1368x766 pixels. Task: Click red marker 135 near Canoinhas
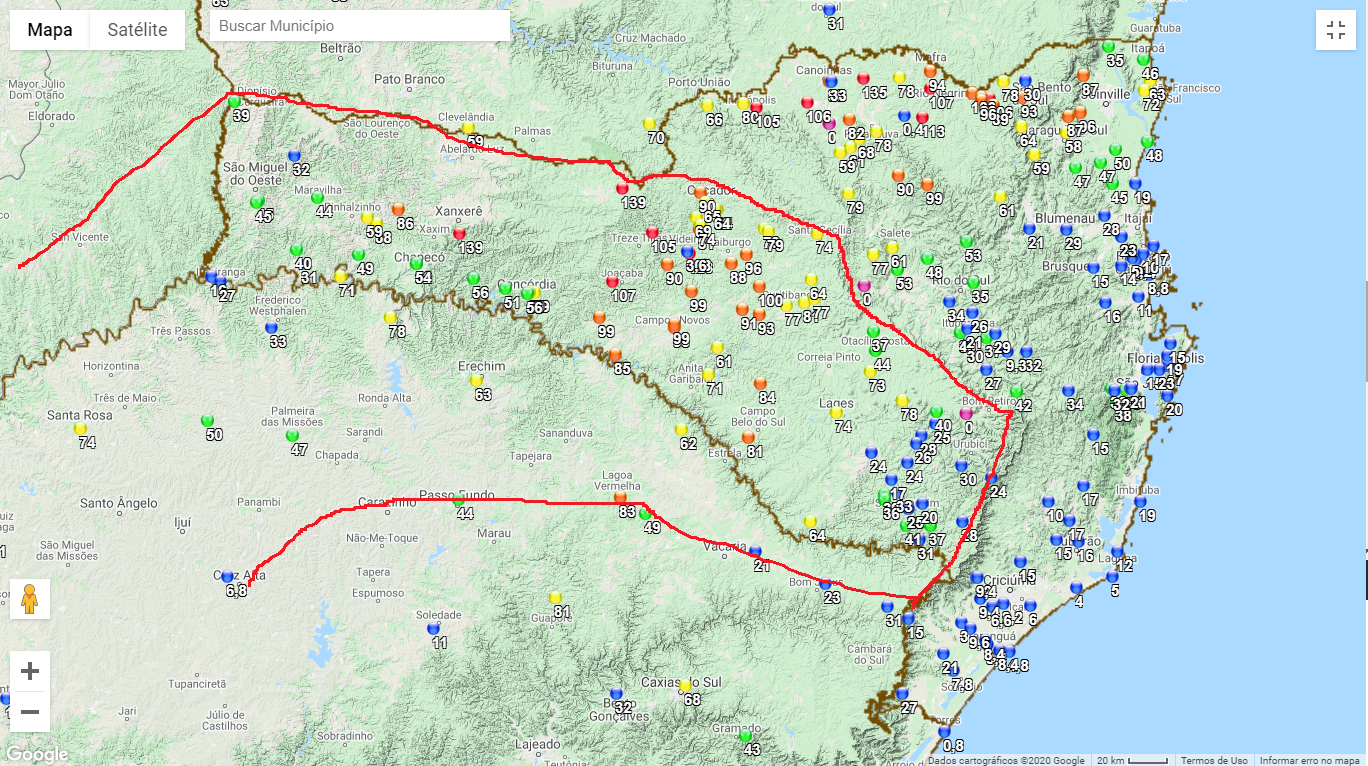[x=864, y=78]
